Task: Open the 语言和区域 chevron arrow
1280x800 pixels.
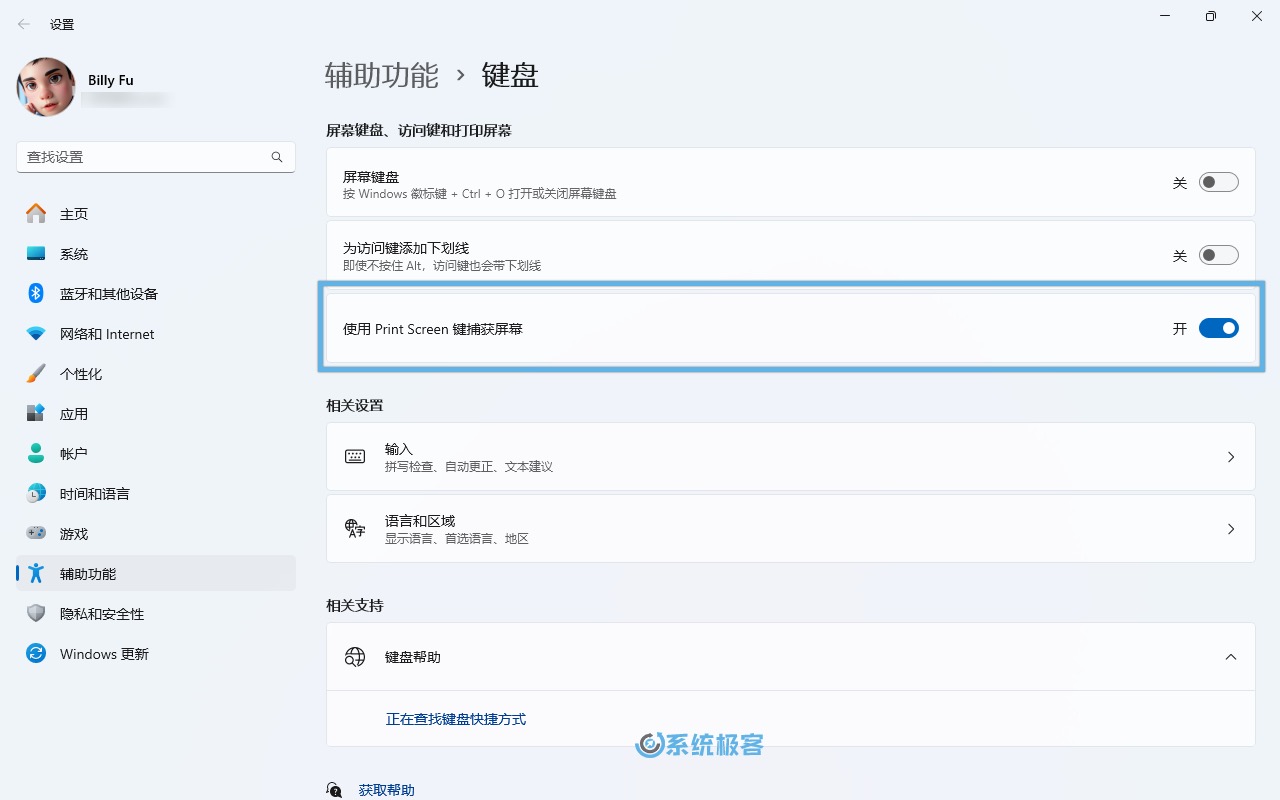Action: click(1231, 528)
